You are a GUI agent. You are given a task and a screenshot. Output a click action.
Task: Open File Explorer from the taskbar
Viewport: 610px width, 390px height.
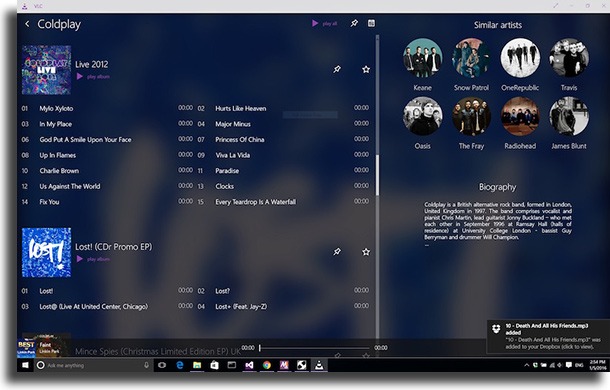click(197, 365)
